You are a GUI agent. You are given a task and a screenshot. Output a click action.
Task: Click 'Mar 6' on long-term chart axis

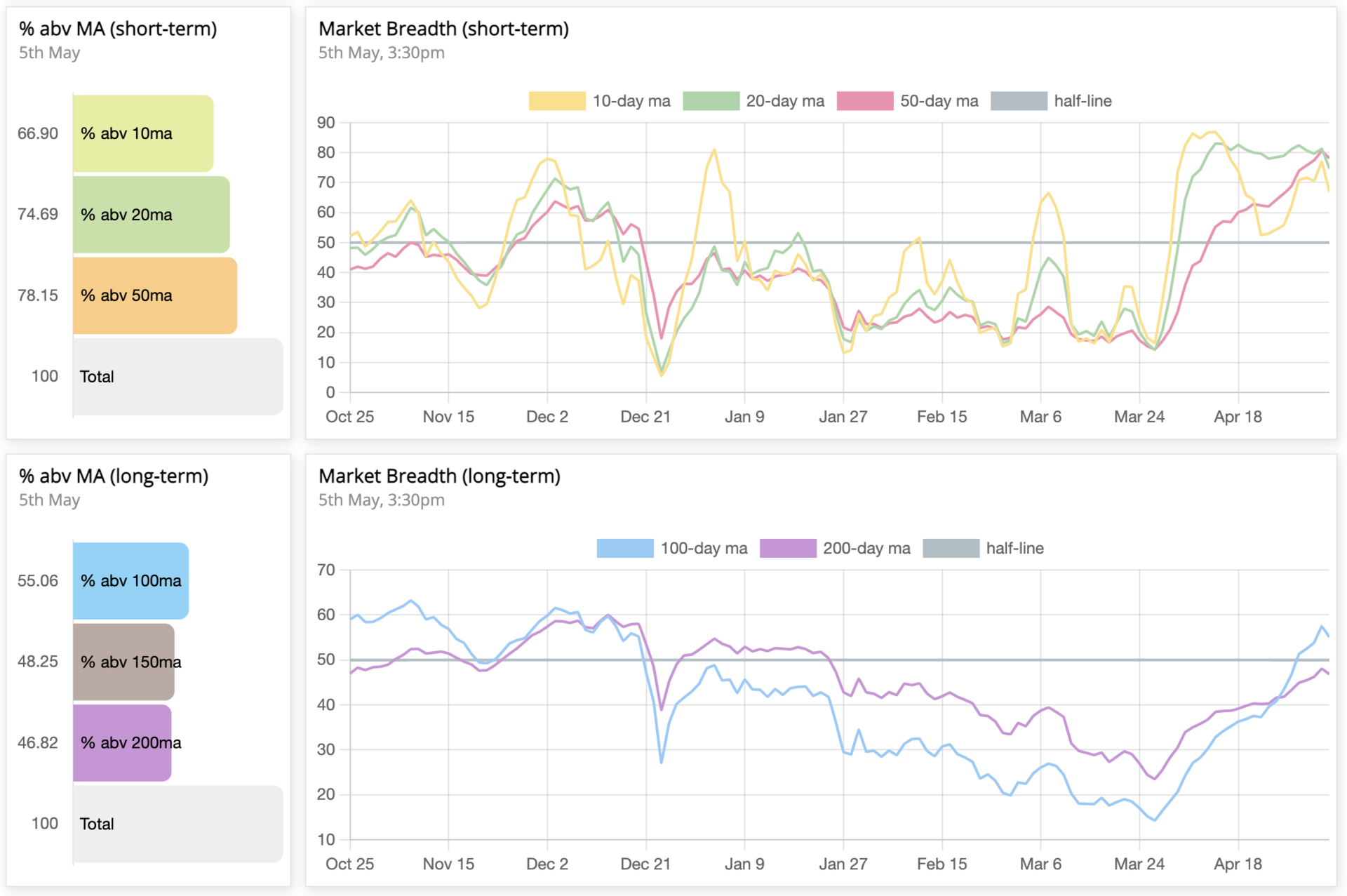click(1040, 864)
